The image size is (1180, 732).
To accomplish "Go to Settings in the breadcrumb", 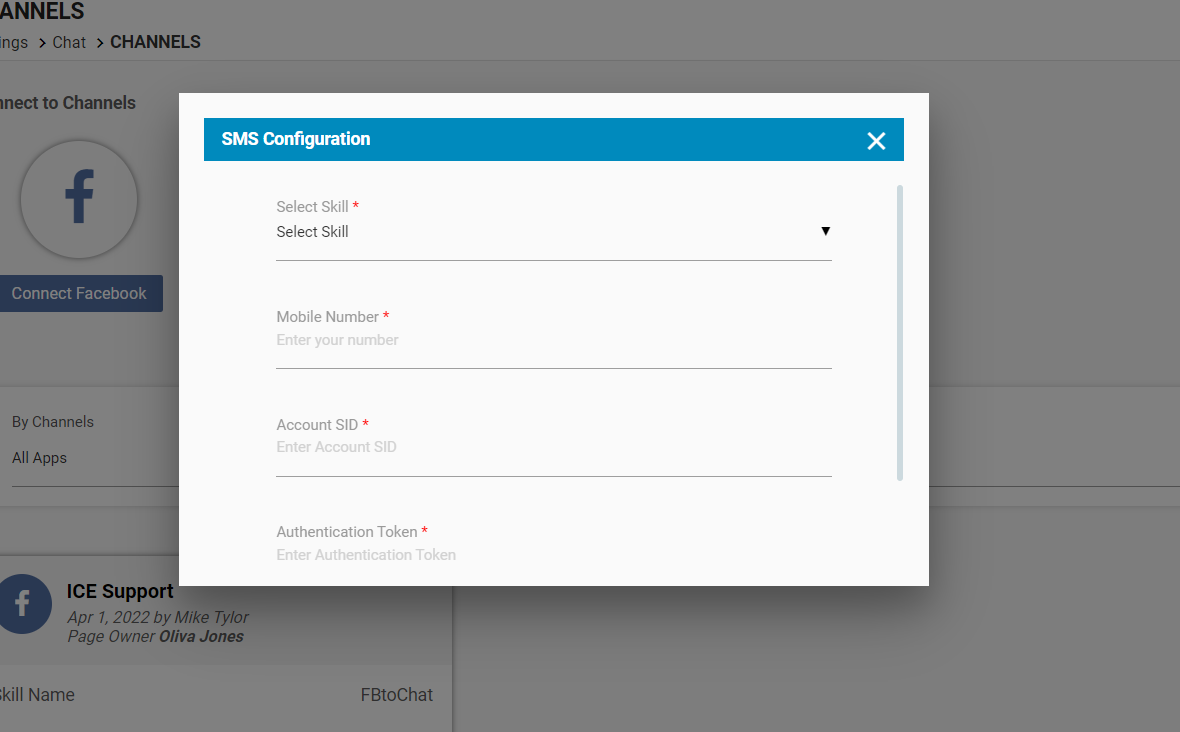I will [x=14, y=42].
